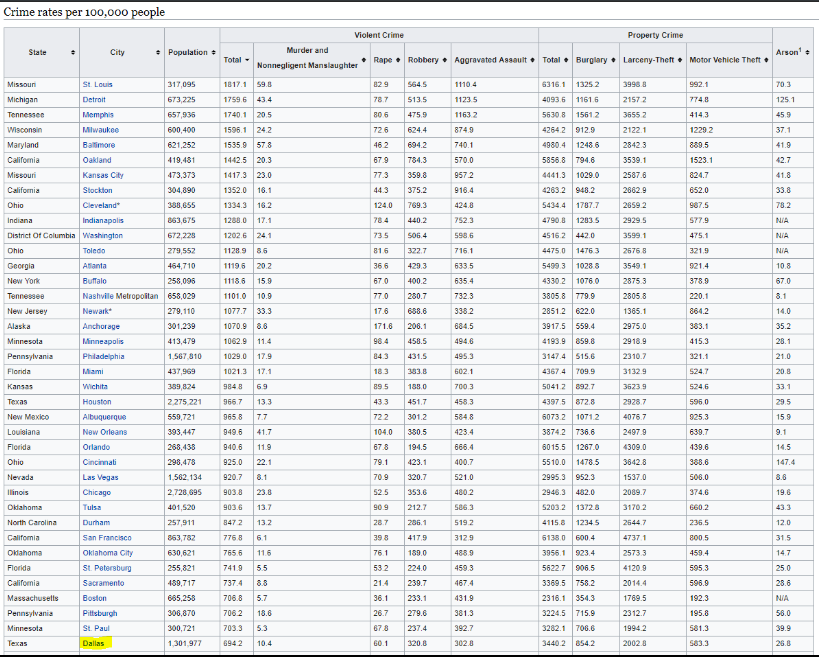
Task: Sort table by City column arrows
Action: (x=158, y=52)
